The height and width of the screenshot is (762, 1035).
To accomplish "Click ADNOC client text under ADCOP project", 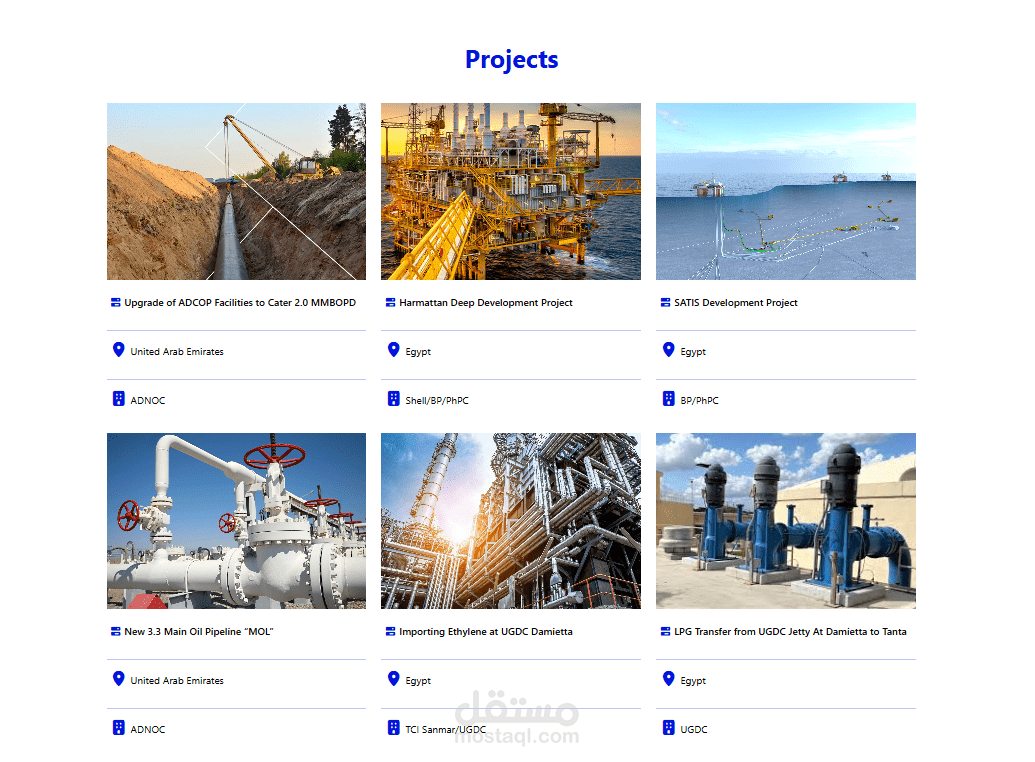I will tap(148, 400).
